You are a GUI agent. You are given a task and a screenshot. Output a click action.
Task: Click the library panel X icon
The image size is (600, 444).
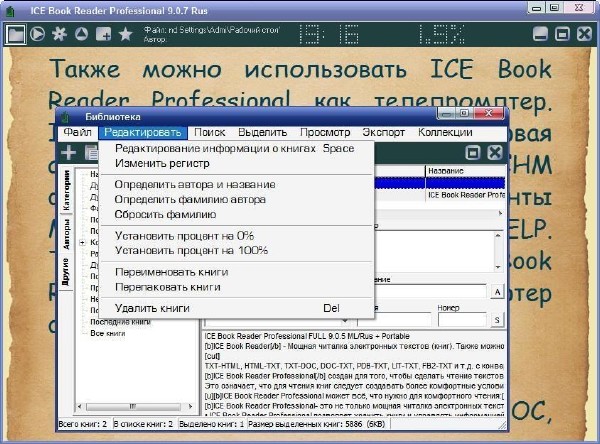494,153
